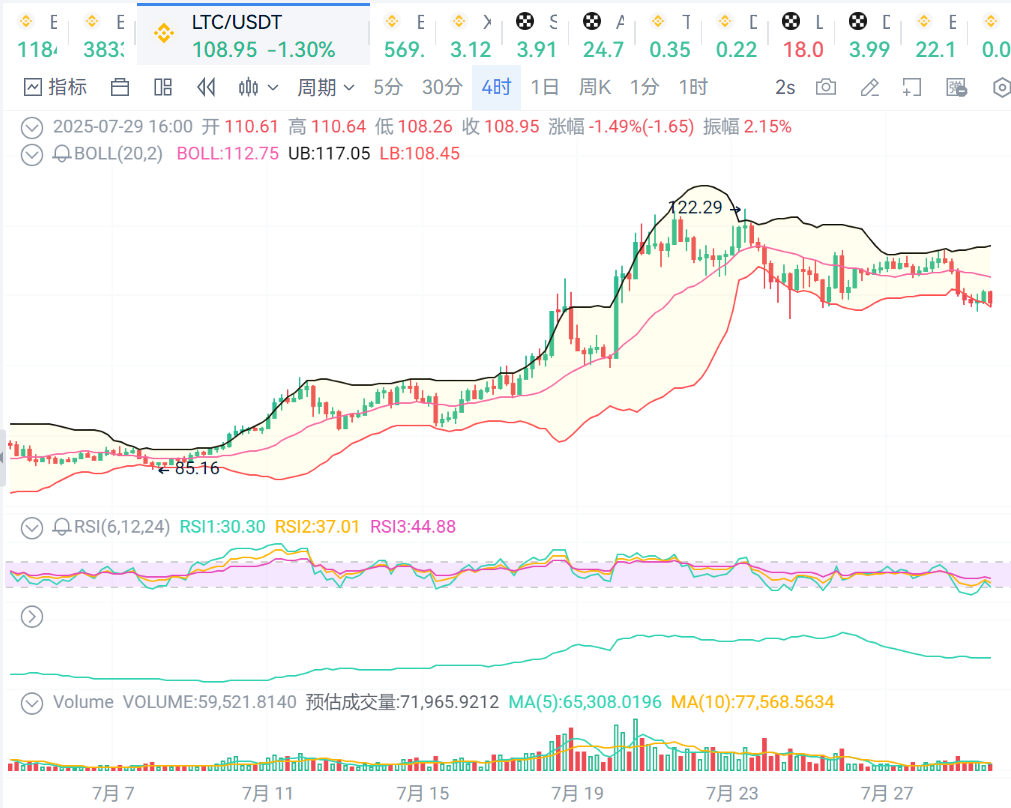
Task: Click the 振幅 2.15% amplitude value
Action: coord(747,126)
